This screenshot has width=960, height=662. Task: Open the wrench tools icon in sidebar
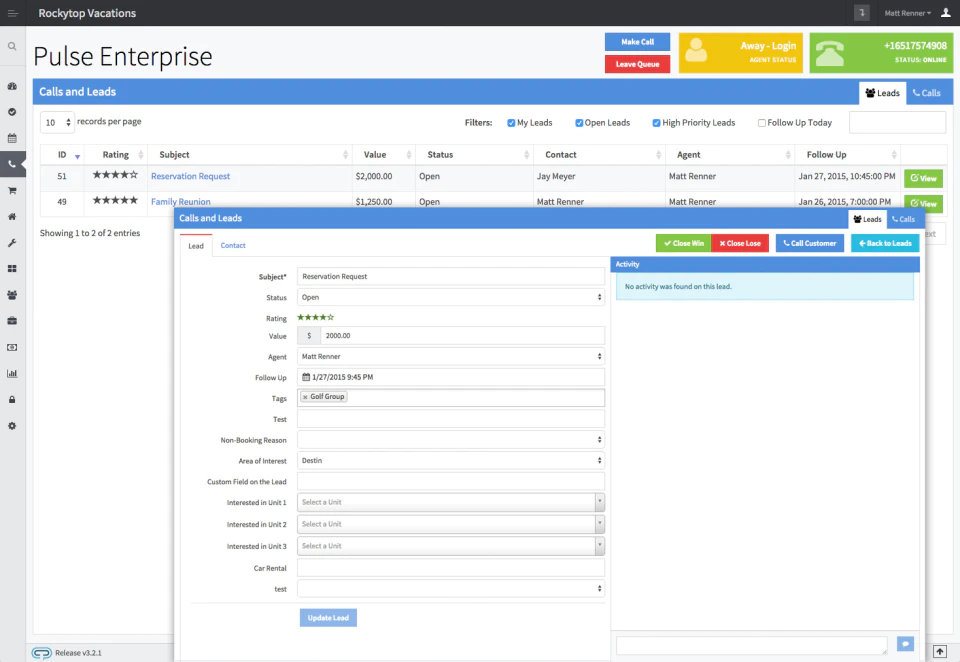[12, 243]
